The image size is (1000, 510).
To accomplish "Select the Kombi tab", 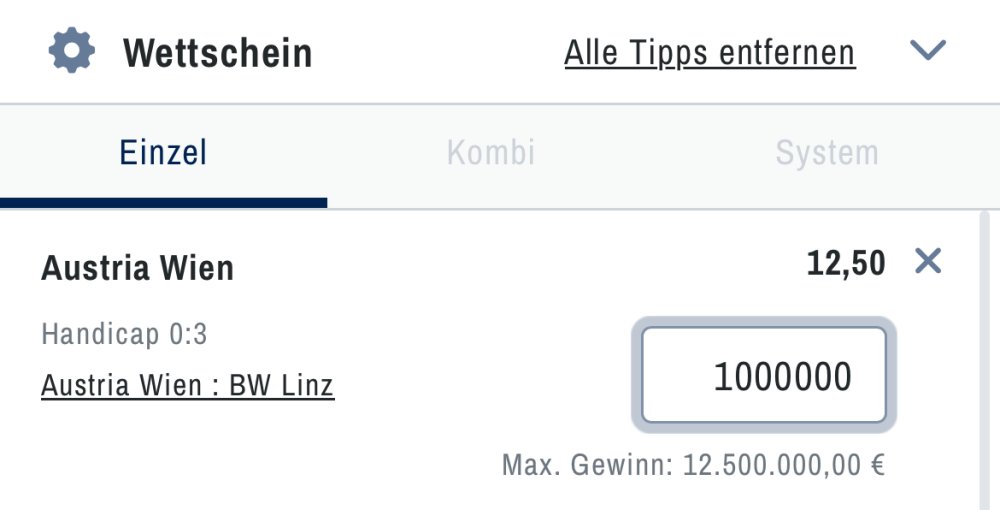I will click(x=491, y=153).
